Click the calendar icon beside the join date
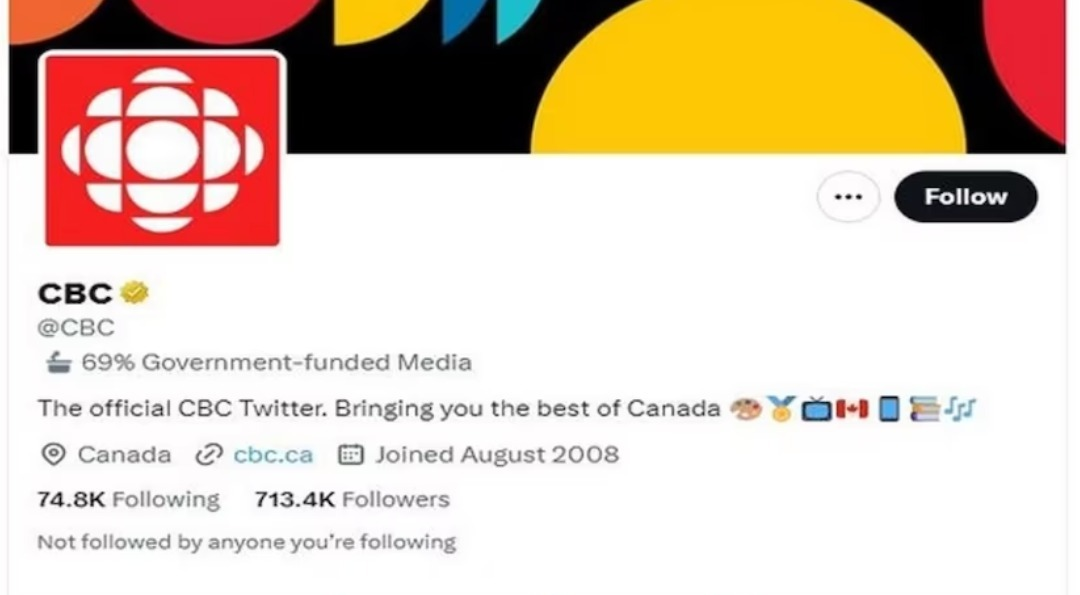This screenshot has height=595, width=1080. pyautogui.click(x=348, y=455)
